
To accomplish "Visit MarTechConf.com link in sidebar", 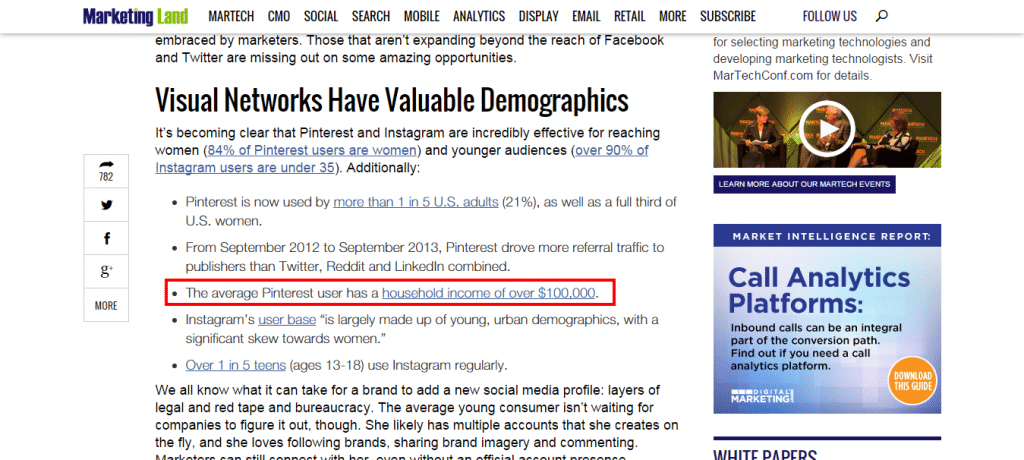I will pos(763,75).
